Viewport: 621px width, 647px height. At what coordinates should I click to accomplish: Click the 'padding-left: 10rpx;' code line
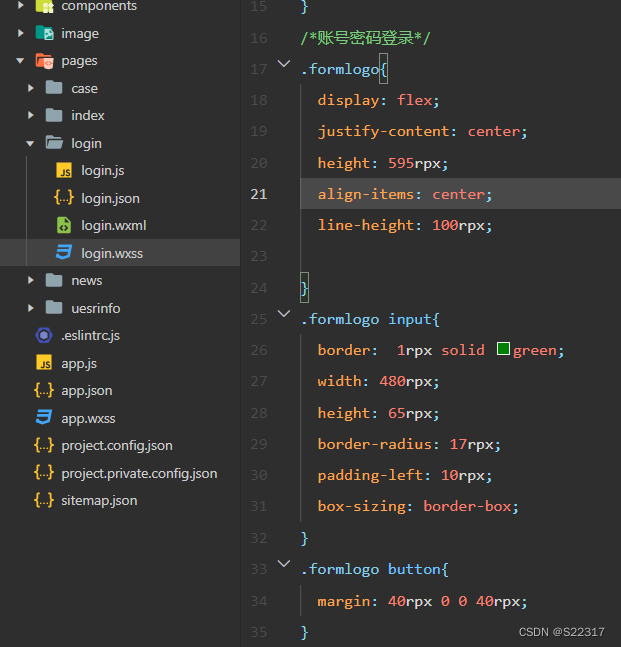point(405,475)
